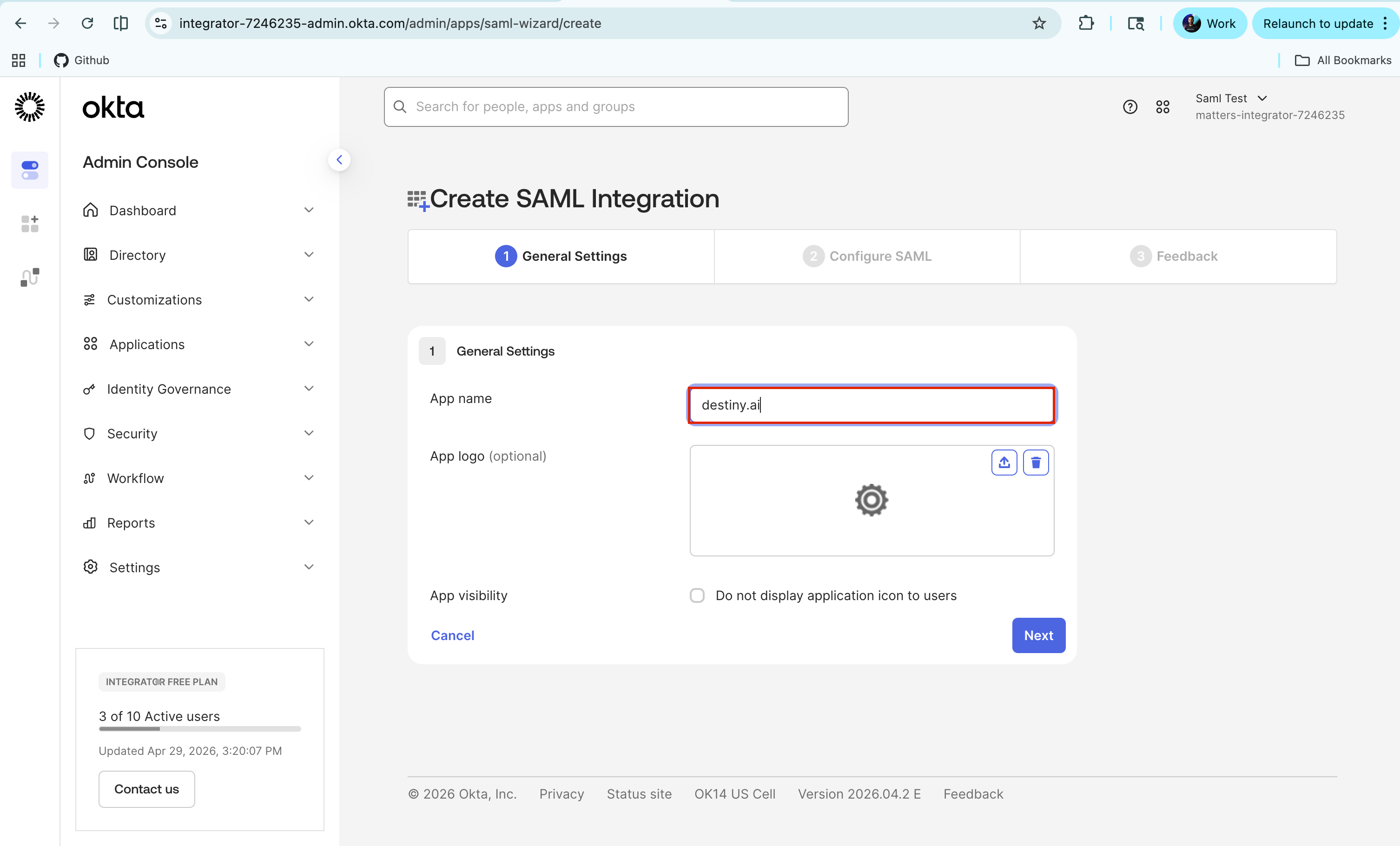The image size is (1400, 846).
Task: Collapse the sidebar with the chevron button
Action: (339, 159)
